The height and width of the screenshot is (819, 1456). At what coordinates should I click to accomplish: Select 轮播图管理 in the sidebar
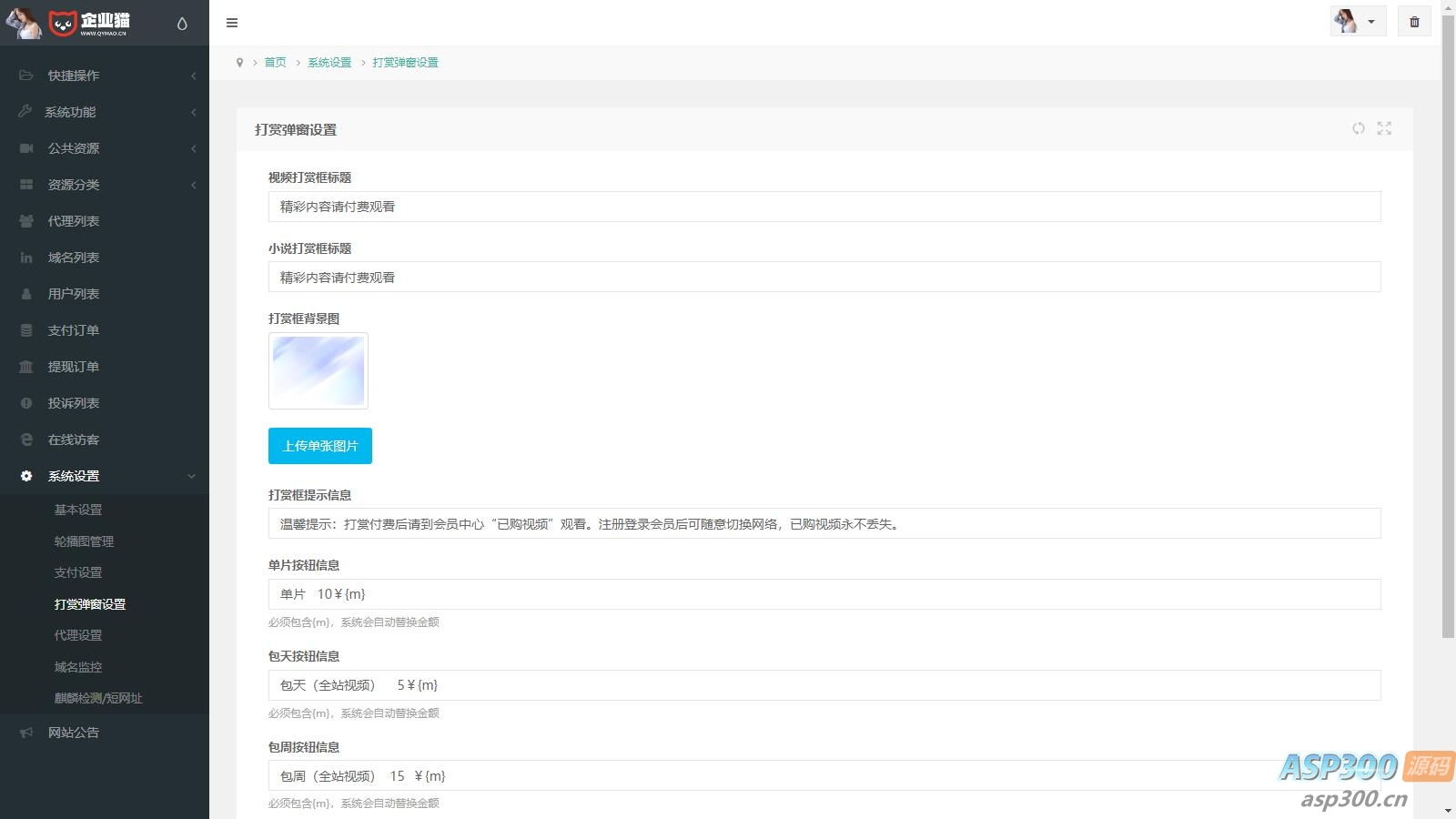click(84, 541)
